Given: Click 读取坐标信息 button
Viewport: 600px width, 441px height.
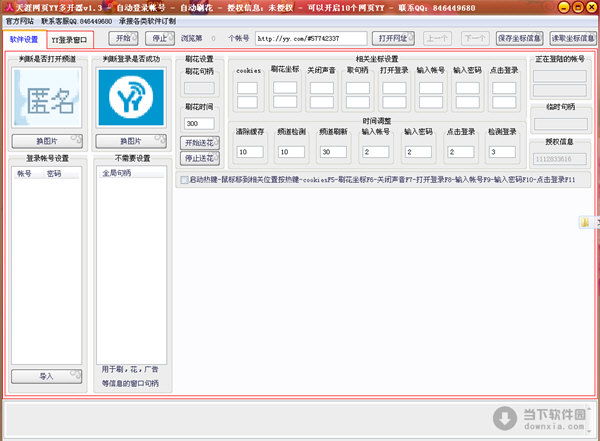Looking at the screenshot, I should [x=570, y=38].
